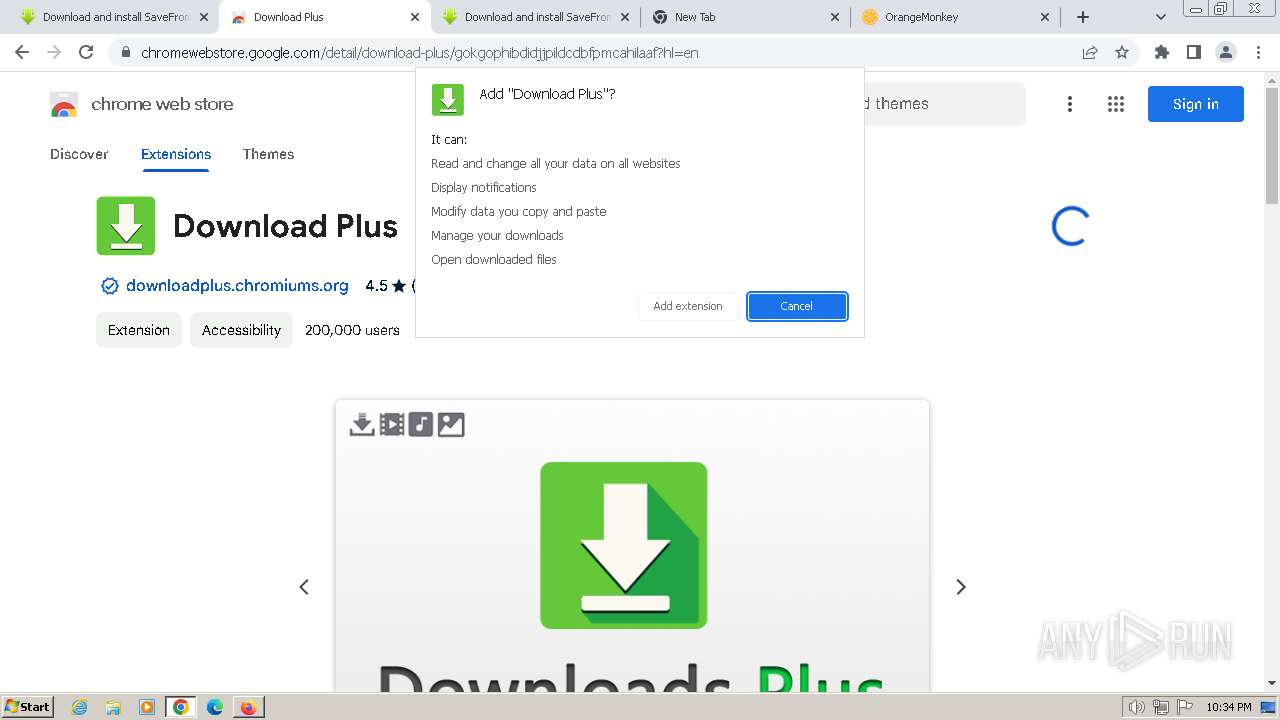
Task: Click the 4.5 star rating
Action: pos(386,286)
